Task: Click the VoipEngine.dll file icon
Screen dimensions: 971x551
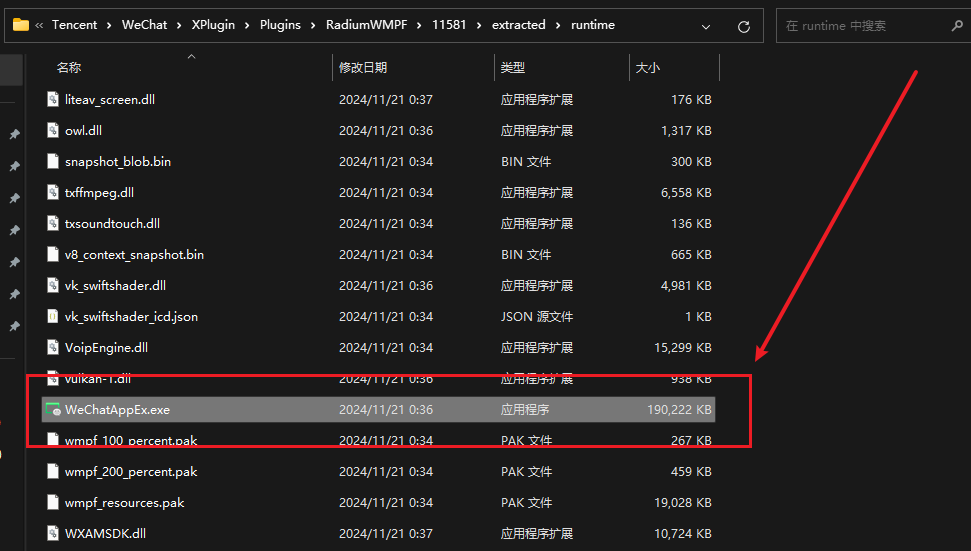Action: coord(53,347)
